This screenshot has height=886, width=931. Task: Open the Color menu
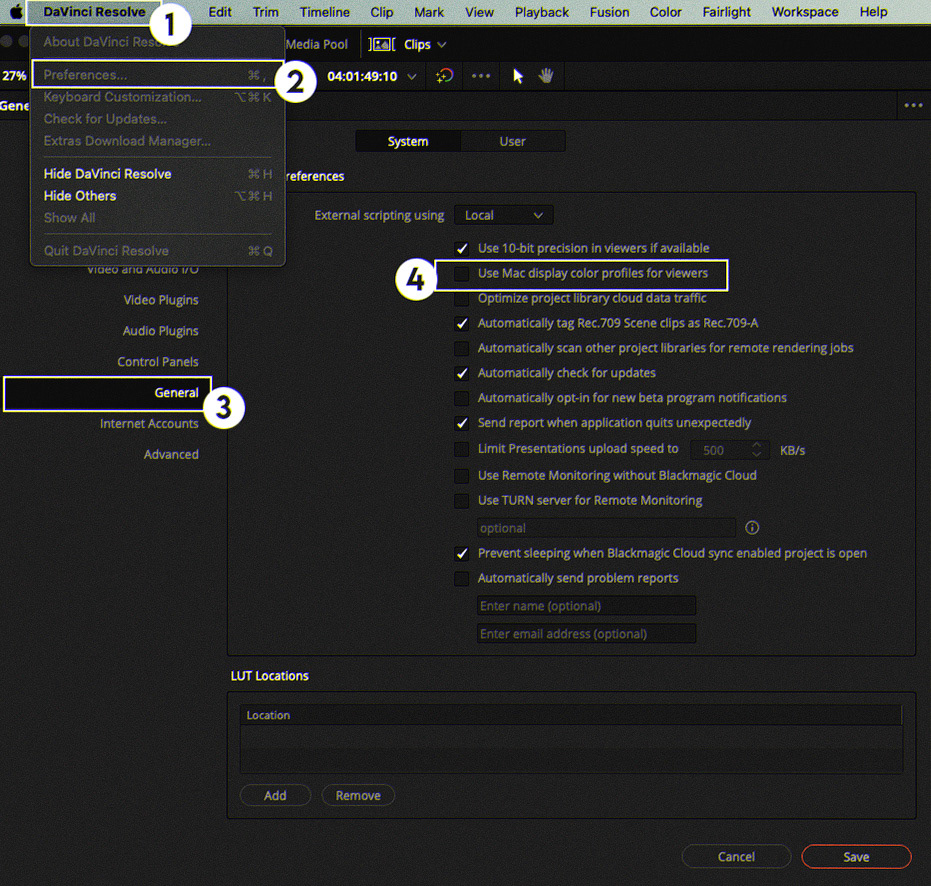pyautogui.click(x=665, y=12)
